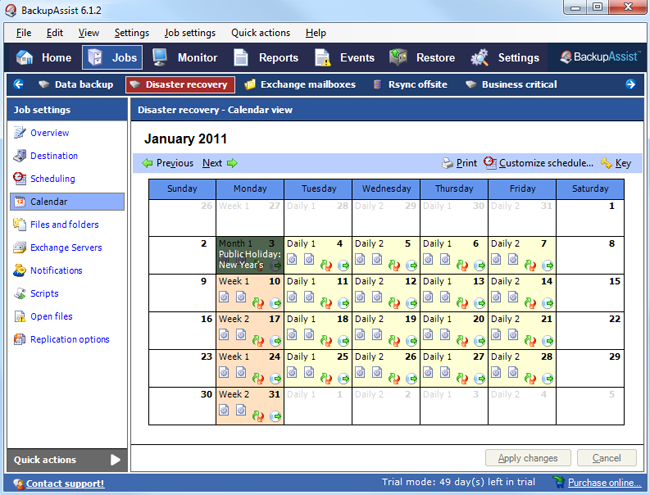Viewport: 650px width, 495px height.
Task: Open the Scheduling job setting
Action: click(x=53, y=179)
